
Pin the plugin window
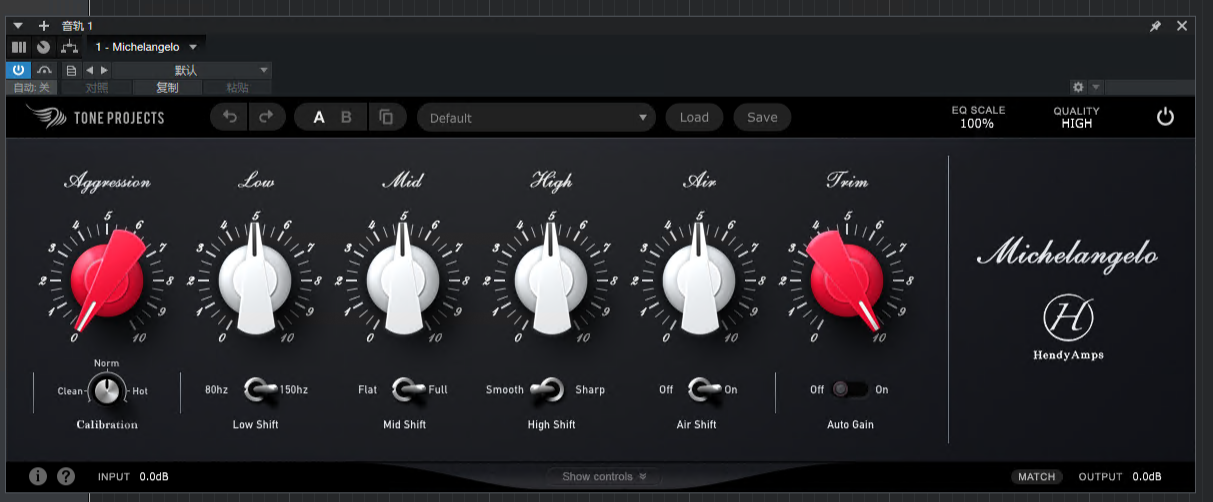1155,26
